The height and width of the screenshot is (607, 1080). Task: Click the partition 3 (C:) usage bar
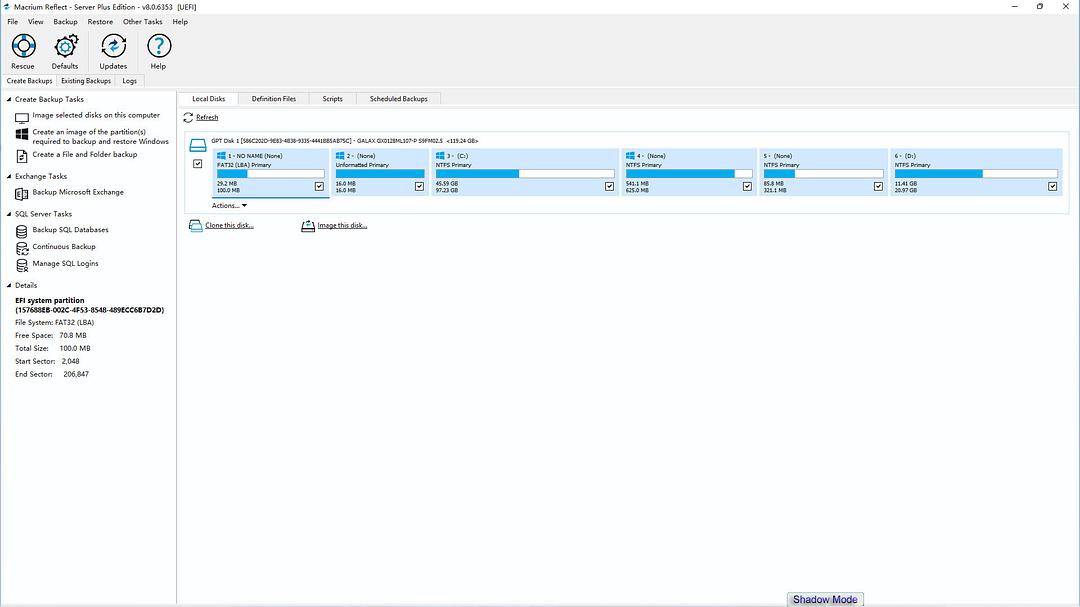525,174
